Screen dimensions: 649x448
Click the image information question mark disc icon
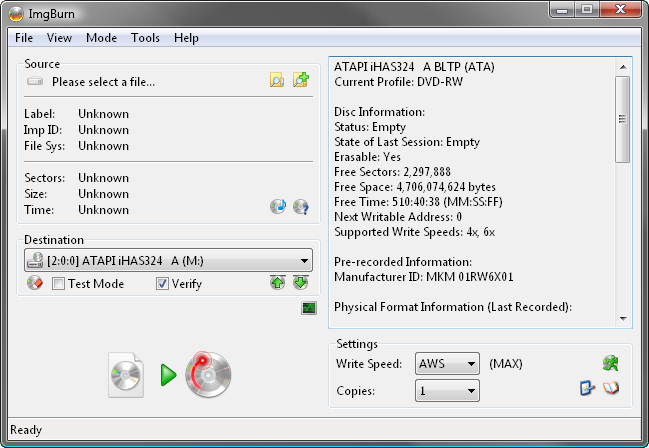click(301, 207)
